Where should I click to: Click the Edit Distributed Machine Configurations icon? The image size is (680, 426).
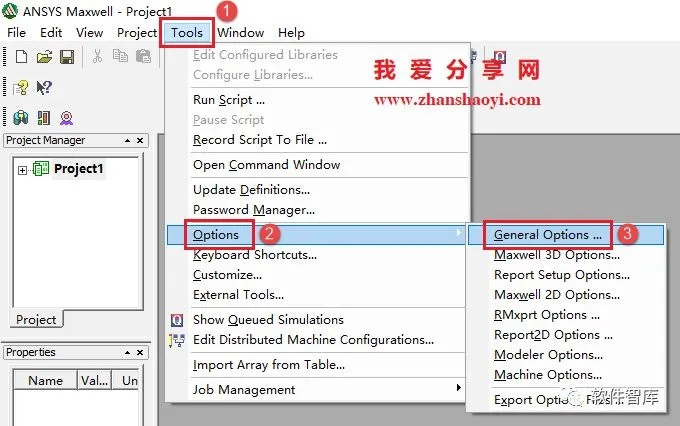coord(177,341)
